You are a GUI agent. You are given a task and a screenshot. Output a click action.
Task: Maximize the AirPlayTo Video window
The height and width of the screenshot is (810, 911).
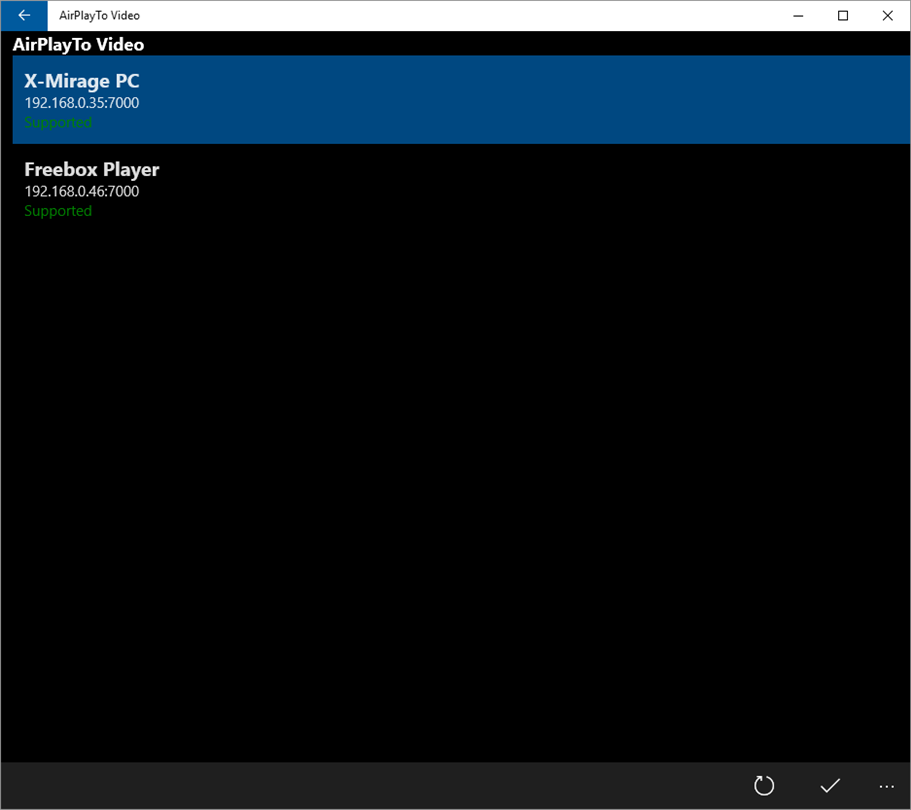tap(843, 16)
